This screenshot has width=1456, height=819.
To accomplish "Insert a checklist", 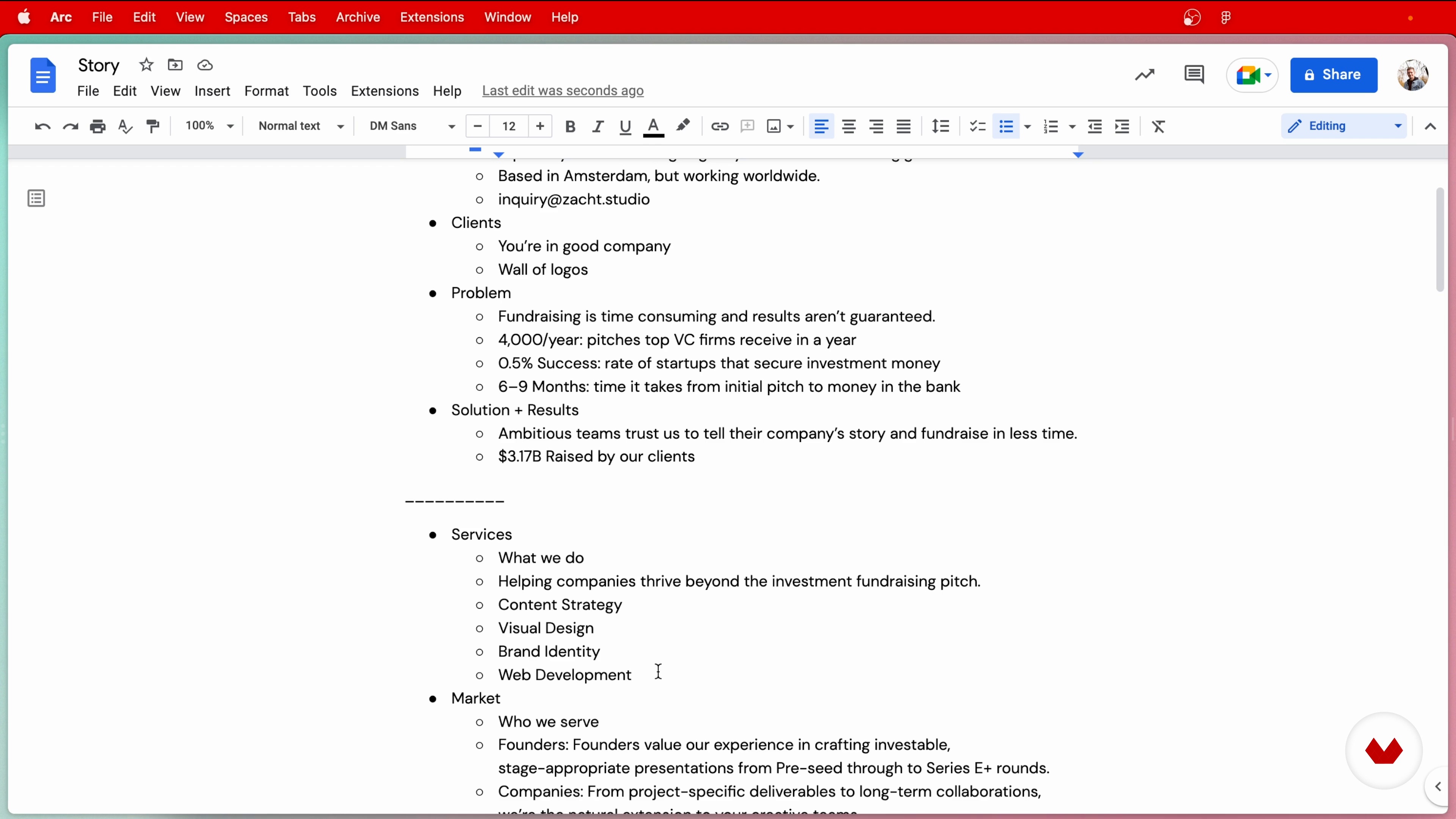I will coord(977,126).
